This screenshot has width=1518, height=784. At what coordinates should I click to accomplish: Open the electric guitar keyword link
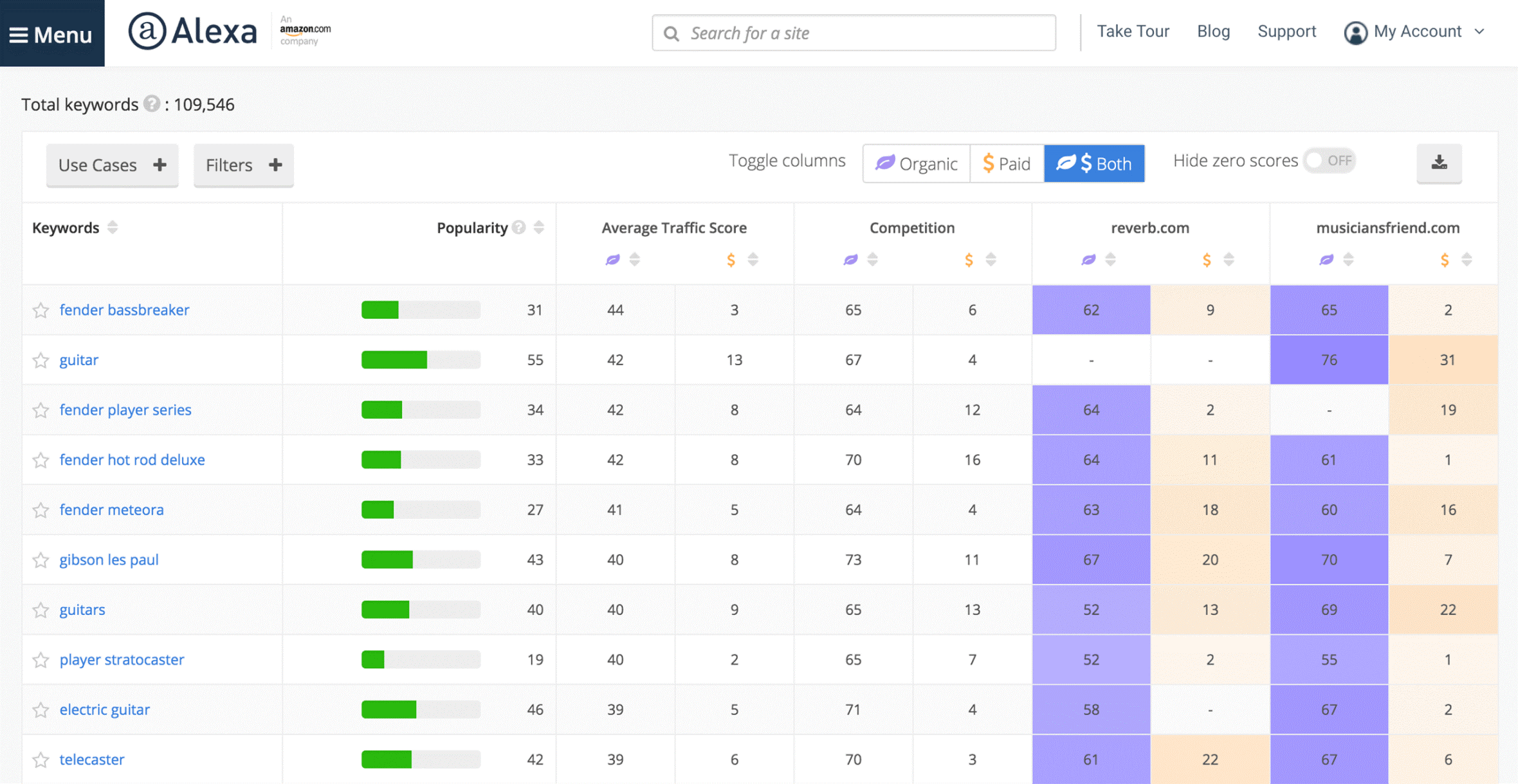tap(104, 709)
